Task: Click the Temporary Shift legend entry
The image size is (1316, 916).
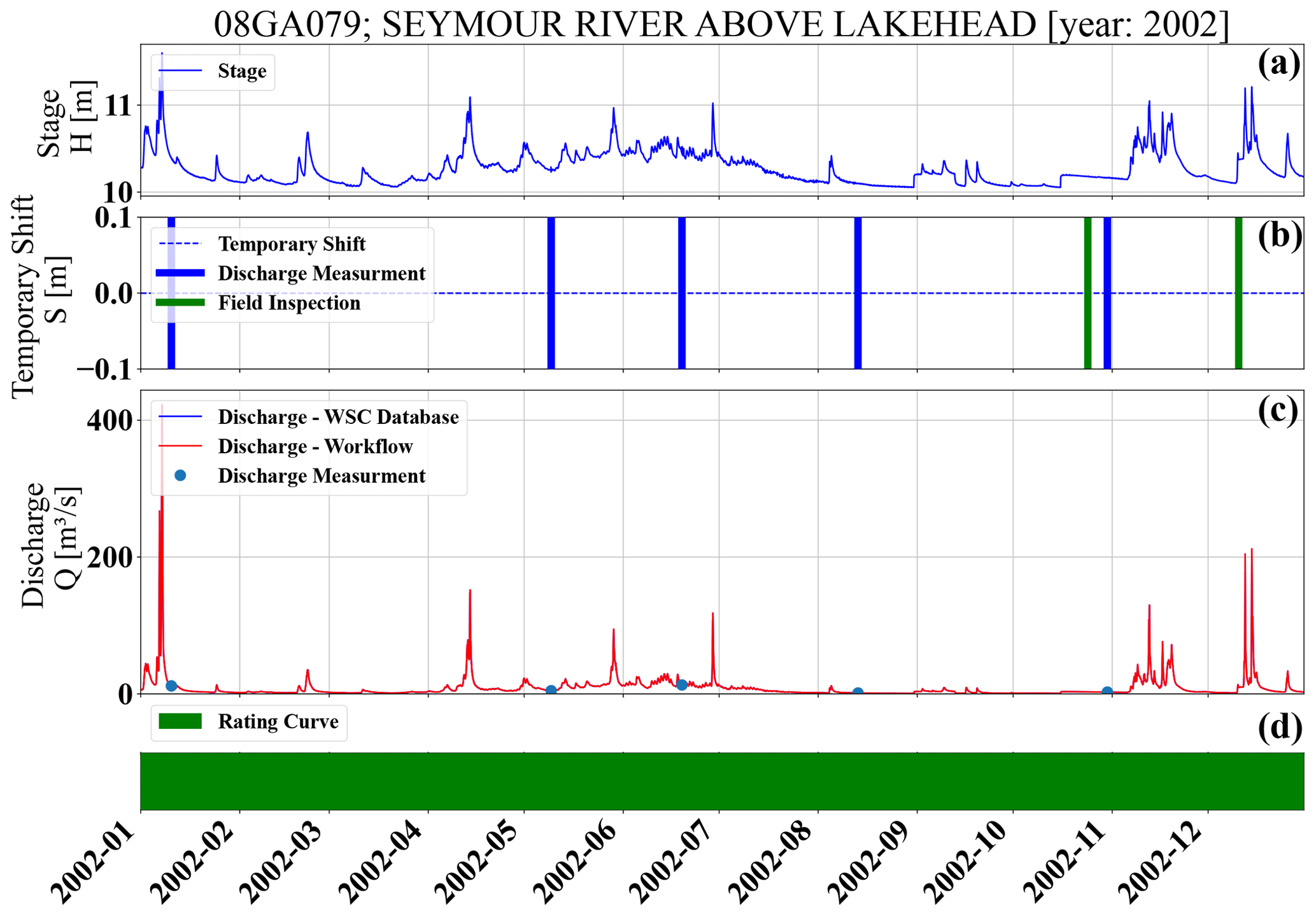Action: pyautogui.click(x=291, y=244)
